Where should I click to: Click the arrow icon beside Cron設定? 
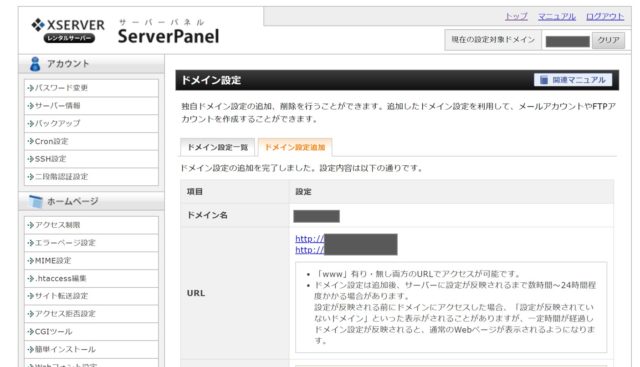click(x=31, y=141)
